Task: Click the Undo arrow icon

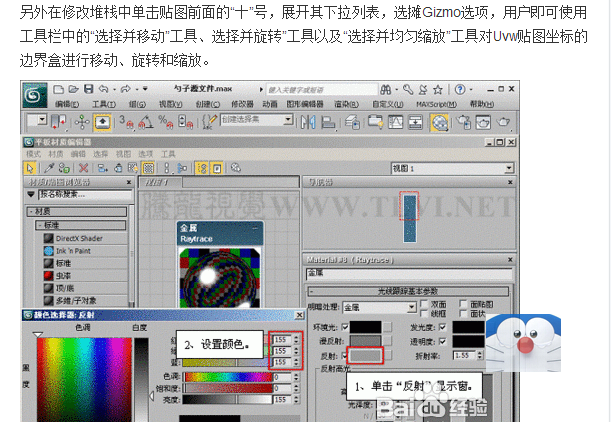Action: (104, 89)
